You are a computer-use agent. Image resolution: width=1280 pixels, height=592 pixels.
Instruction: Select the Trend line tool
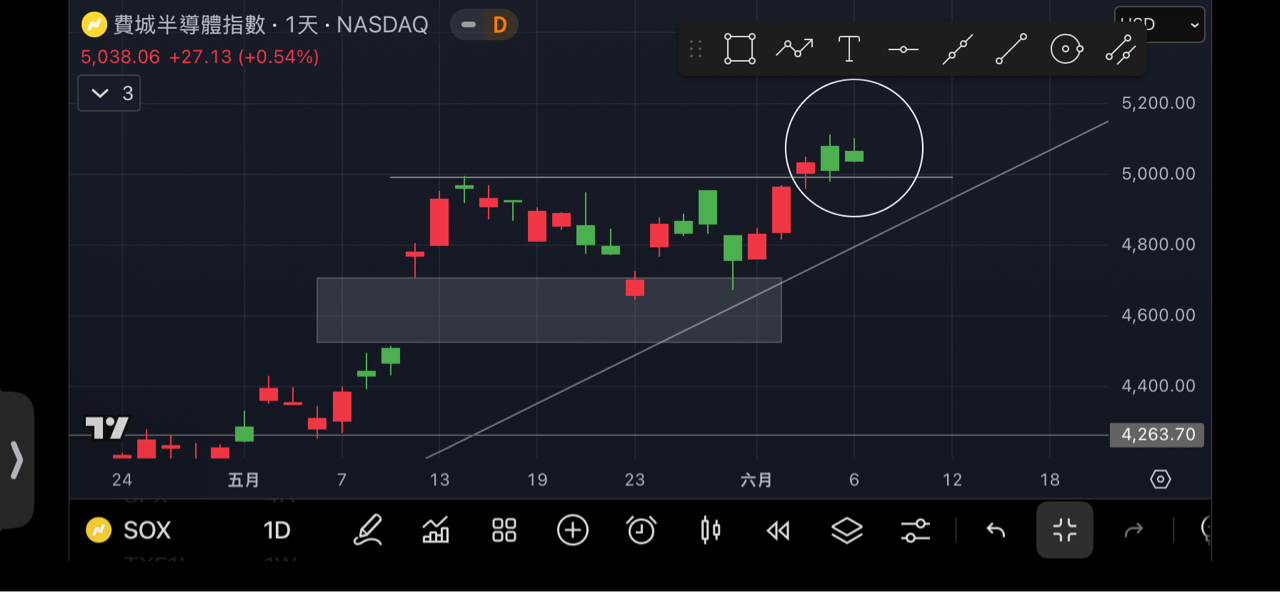[1012, 48]
